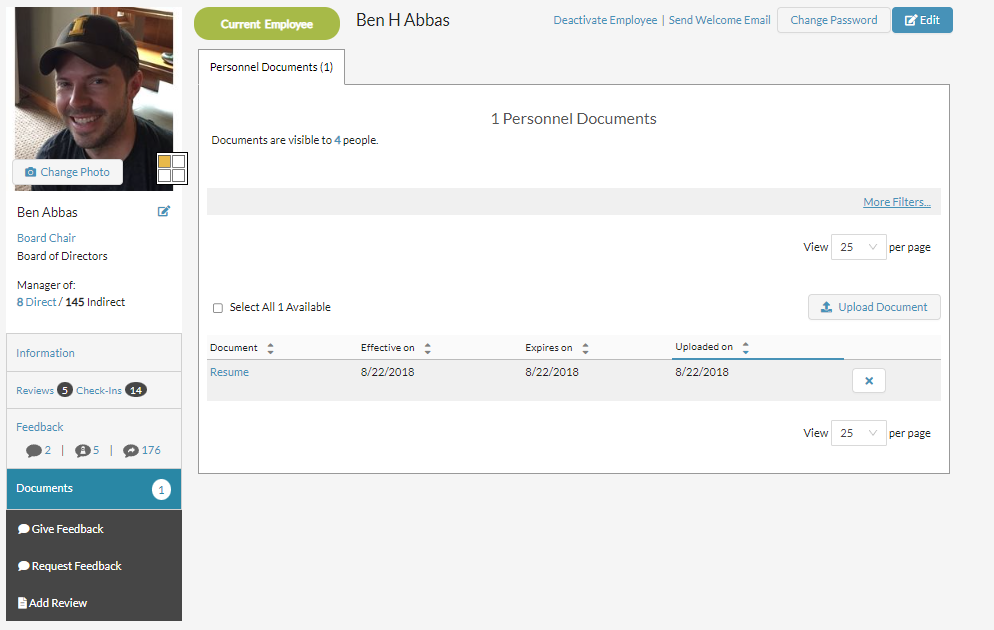Click Request Feedback in the sidebar
The height and width of the screenshot is (630, 994).
[x=70, y=566]
